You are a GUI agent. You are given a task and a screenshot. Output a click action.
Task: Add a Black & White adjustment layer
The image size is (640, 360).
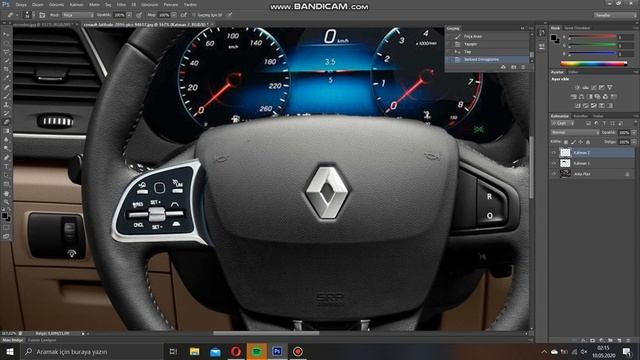589,97
